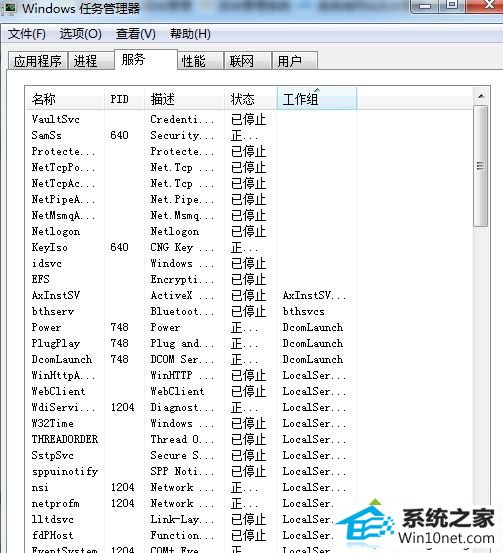Viewport: 503px width, 553px height.
Task: Sort by the PID column header
Action: tap(125, 99)
